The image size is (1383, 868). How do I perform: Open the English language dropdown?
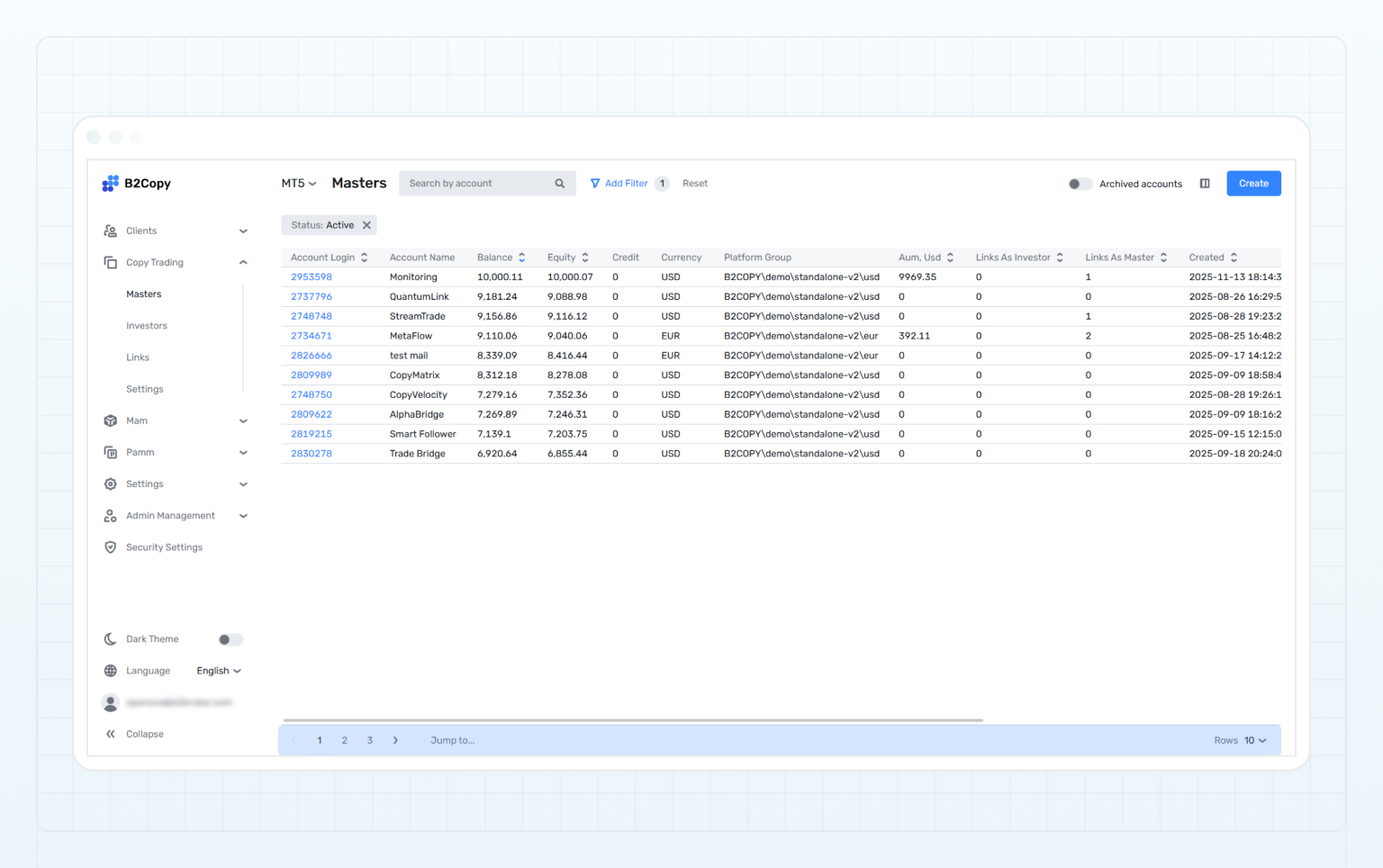point(218,670)
